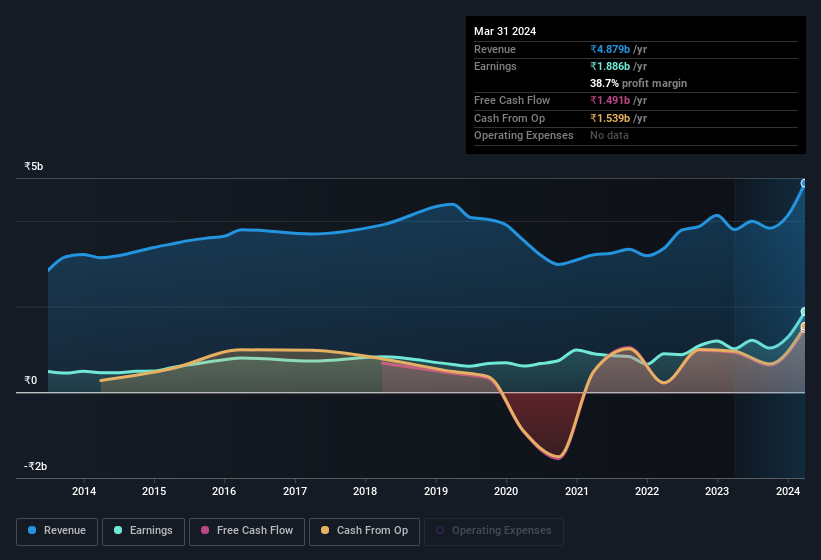This screenshot has height=560, width=821.
Task: Click the -₹2b y-axis label
Action: pos(37,466)
